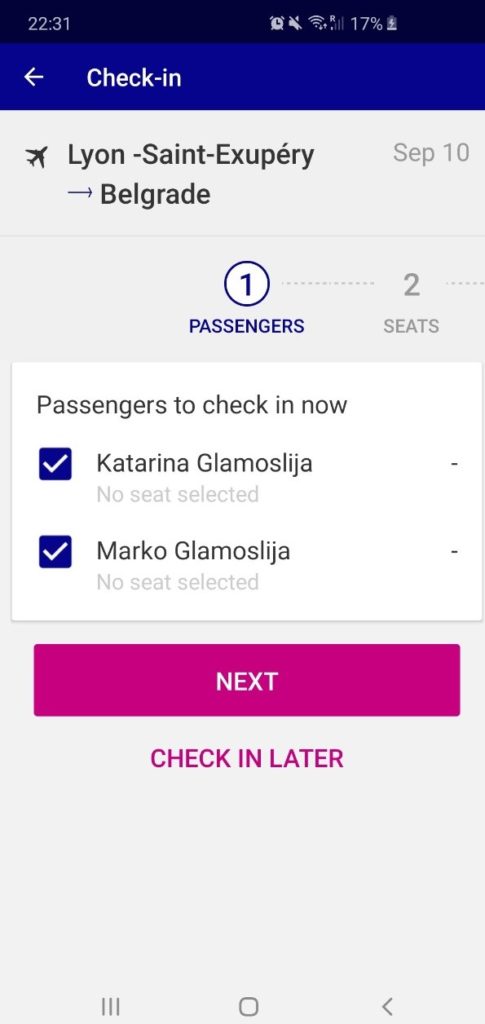Uncheck Katarina Glamoslija passenger checkbox
The height and width of the screenshot is (1024, 485).
55,464
